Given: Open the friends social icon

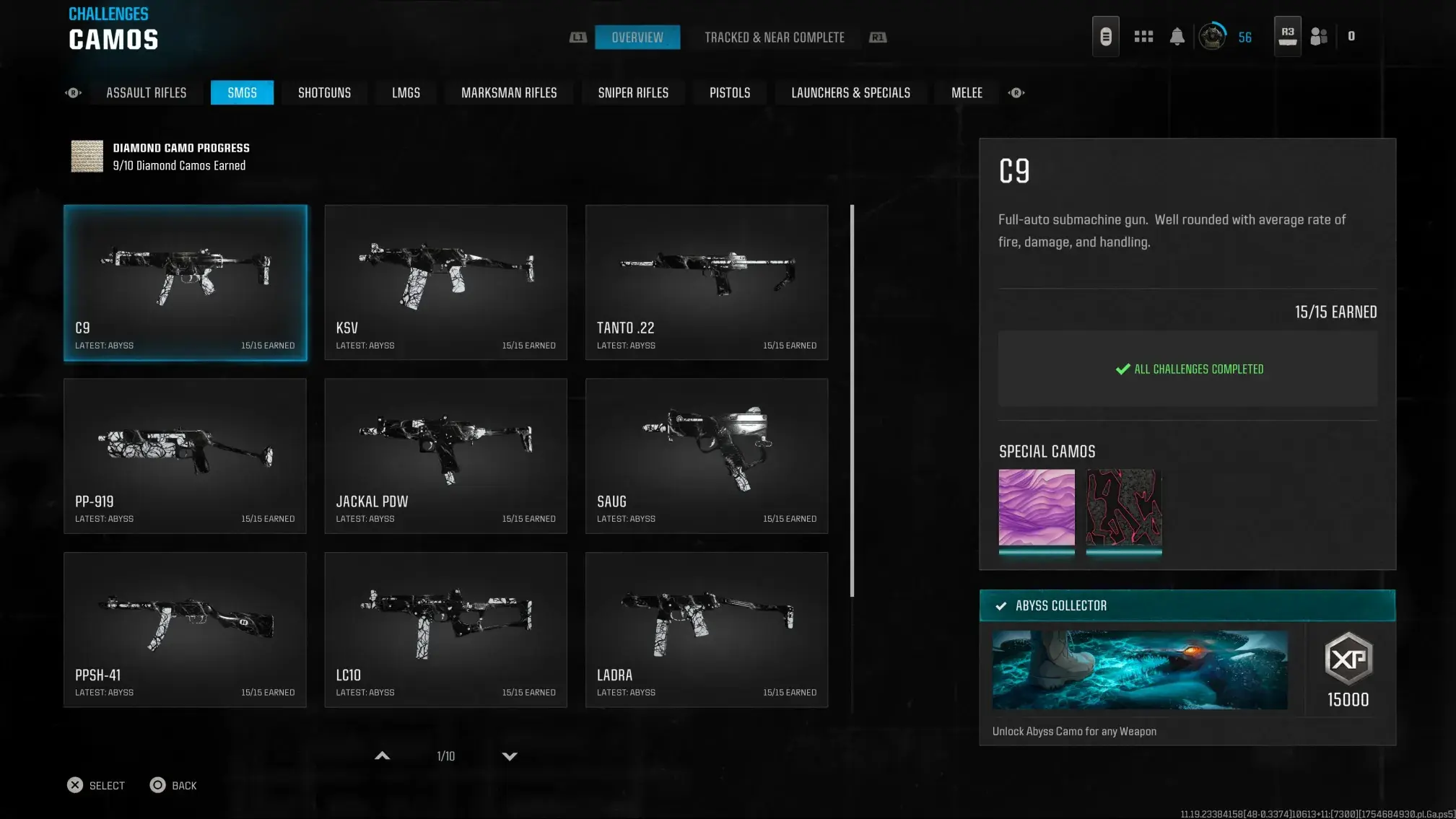Looking at the screenshot, I should [1319, 36].
